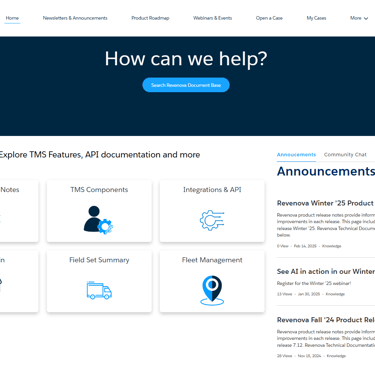Navigate to Webinars & Events
The width and height of the screenshot is (375, 366).
pos(213,18)
